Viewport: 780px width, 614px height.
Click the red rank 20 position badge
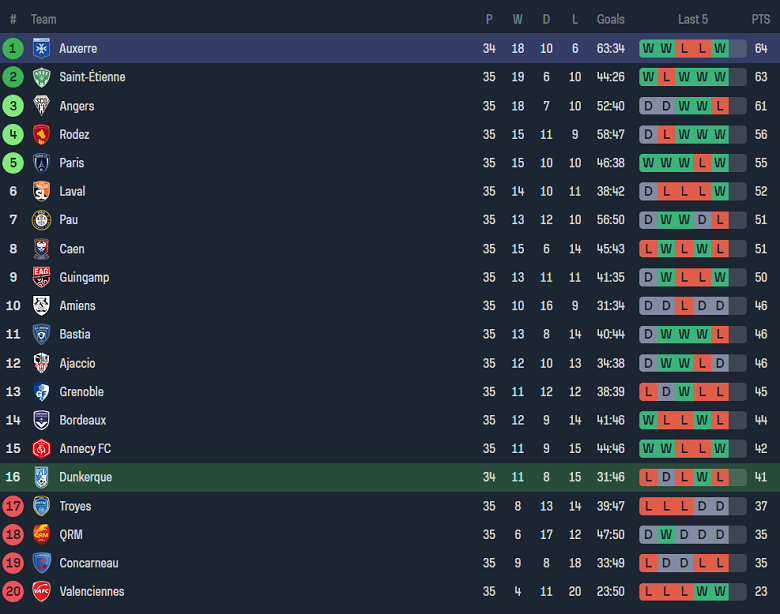[x=13, y=591]
